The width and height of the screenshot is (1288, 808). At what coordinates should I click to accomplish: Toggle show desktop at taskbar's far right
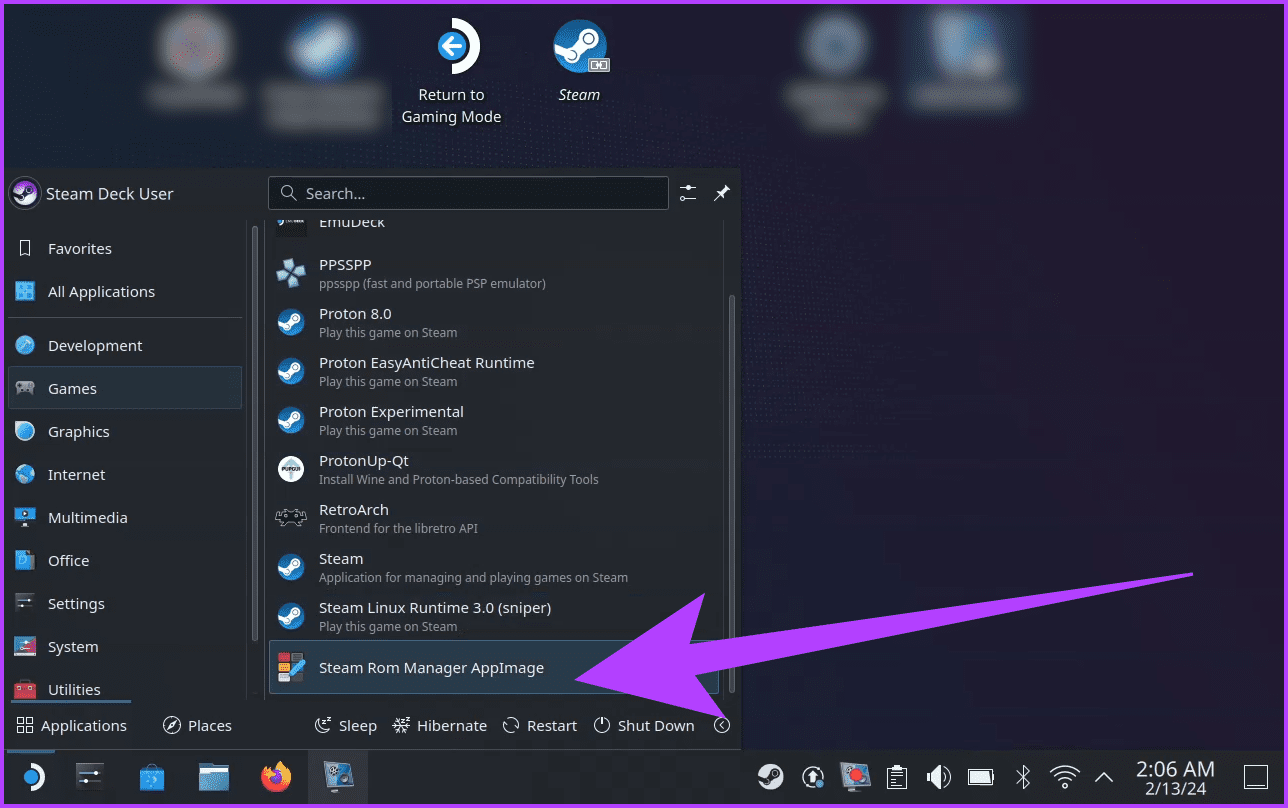1256,776
